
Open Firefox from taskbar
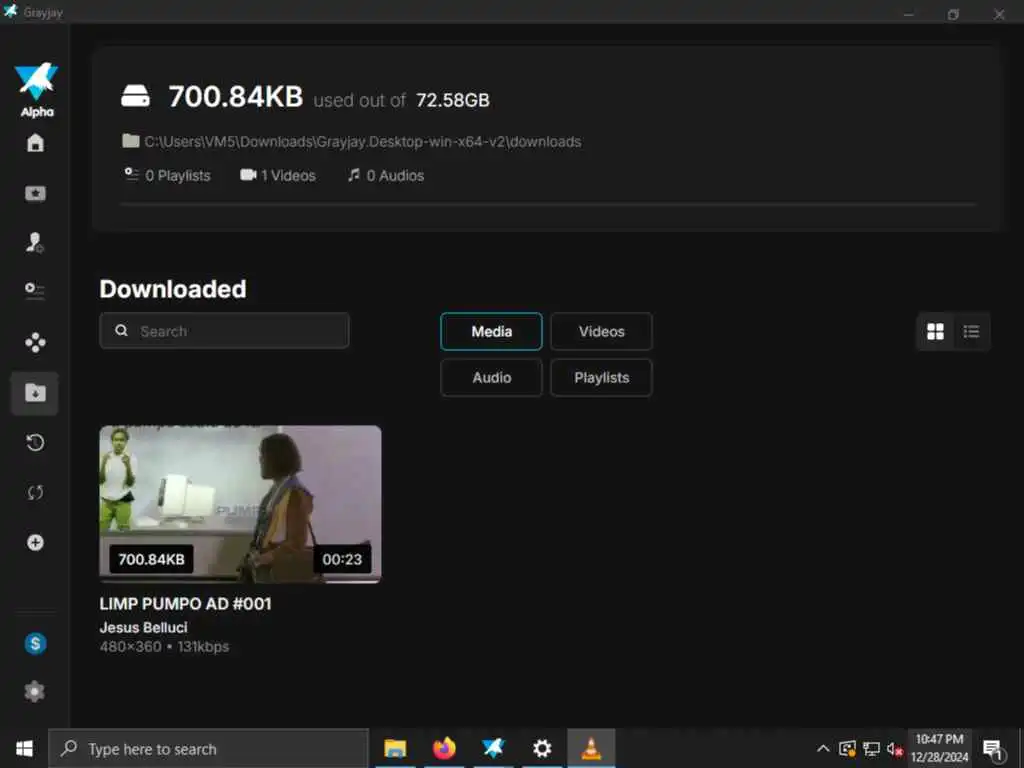(x=444, y=748)
